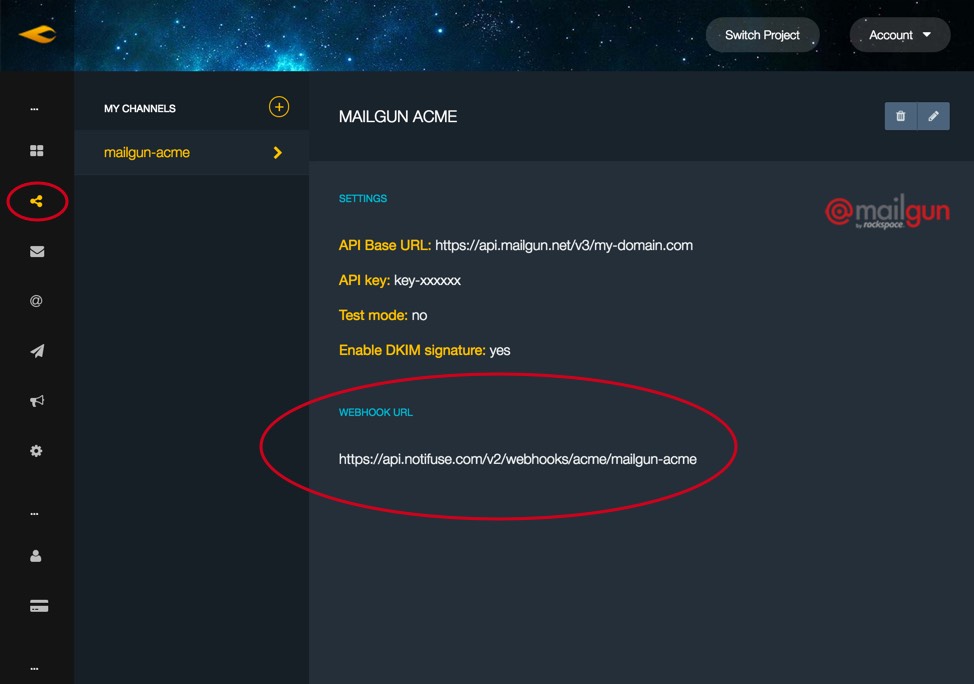
Task: Open the envelope mail icon in sidebar
Action: [37, 252]
